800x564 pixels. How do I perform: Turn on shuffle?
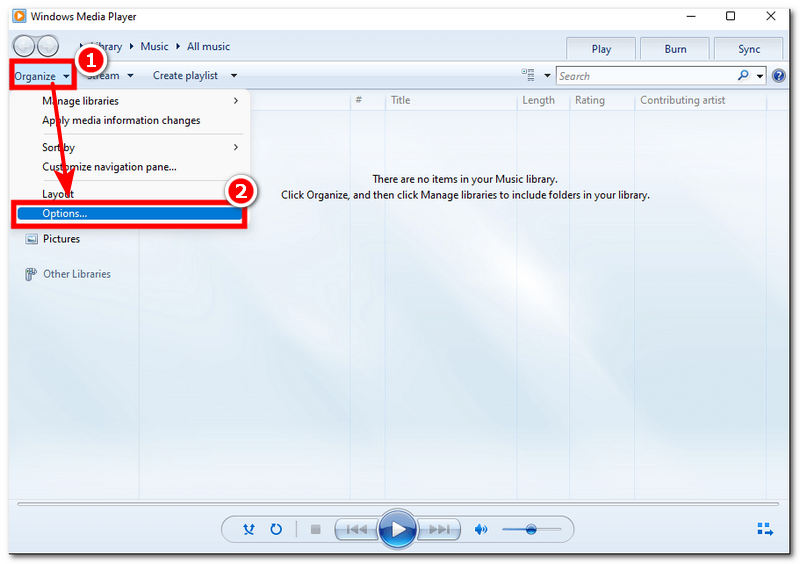click(x=249, y=529)
